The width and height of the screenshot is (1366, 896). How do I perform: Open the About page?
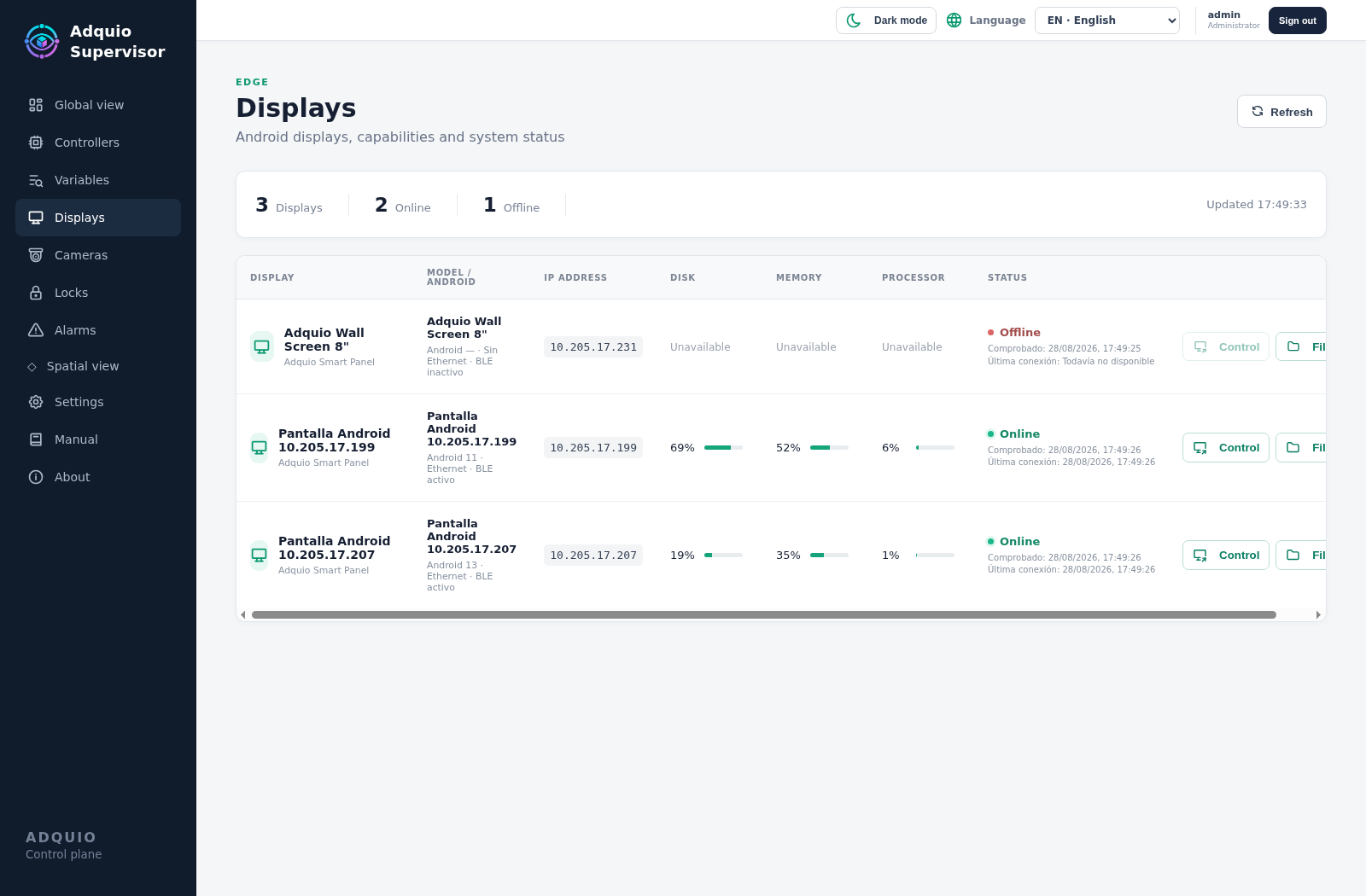click(98, 477)
